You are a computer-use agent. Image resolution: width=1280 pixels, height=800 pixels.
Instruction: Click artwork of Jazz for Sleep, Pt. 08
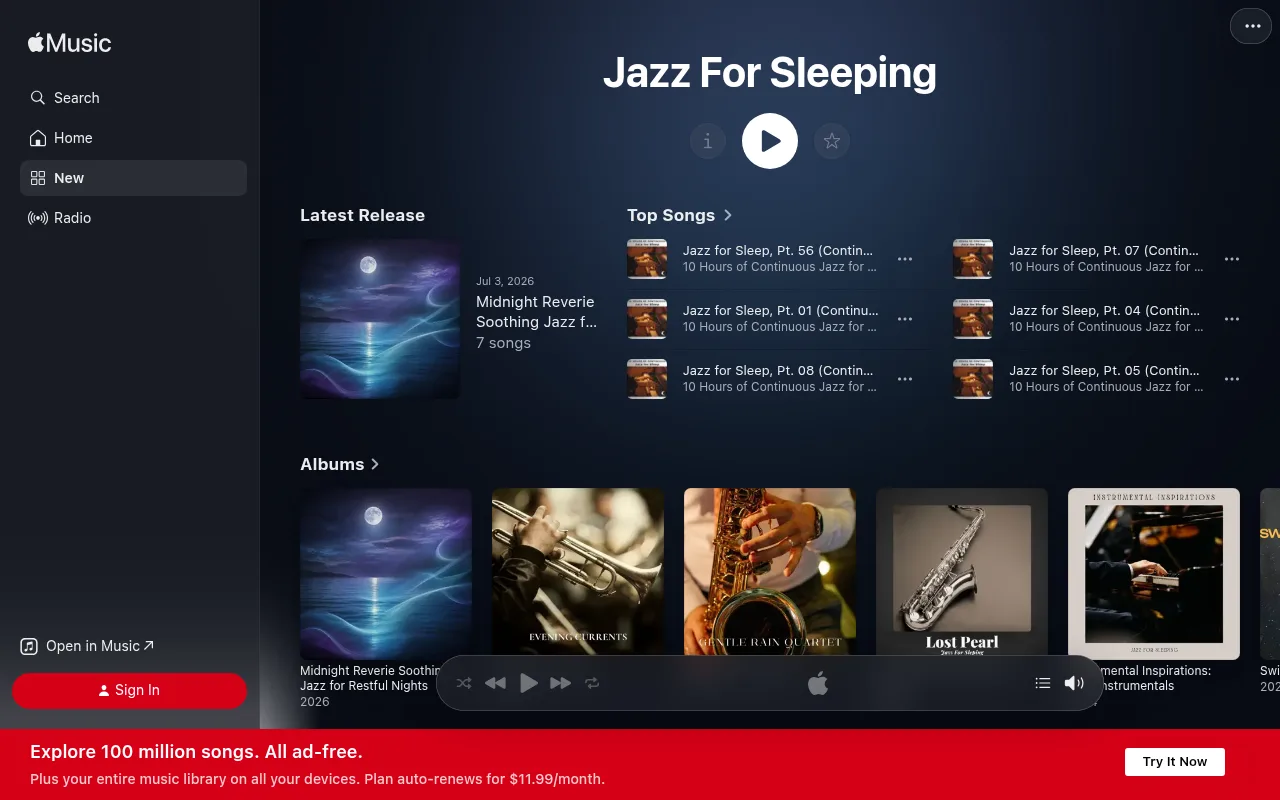(x=647, y=379)
